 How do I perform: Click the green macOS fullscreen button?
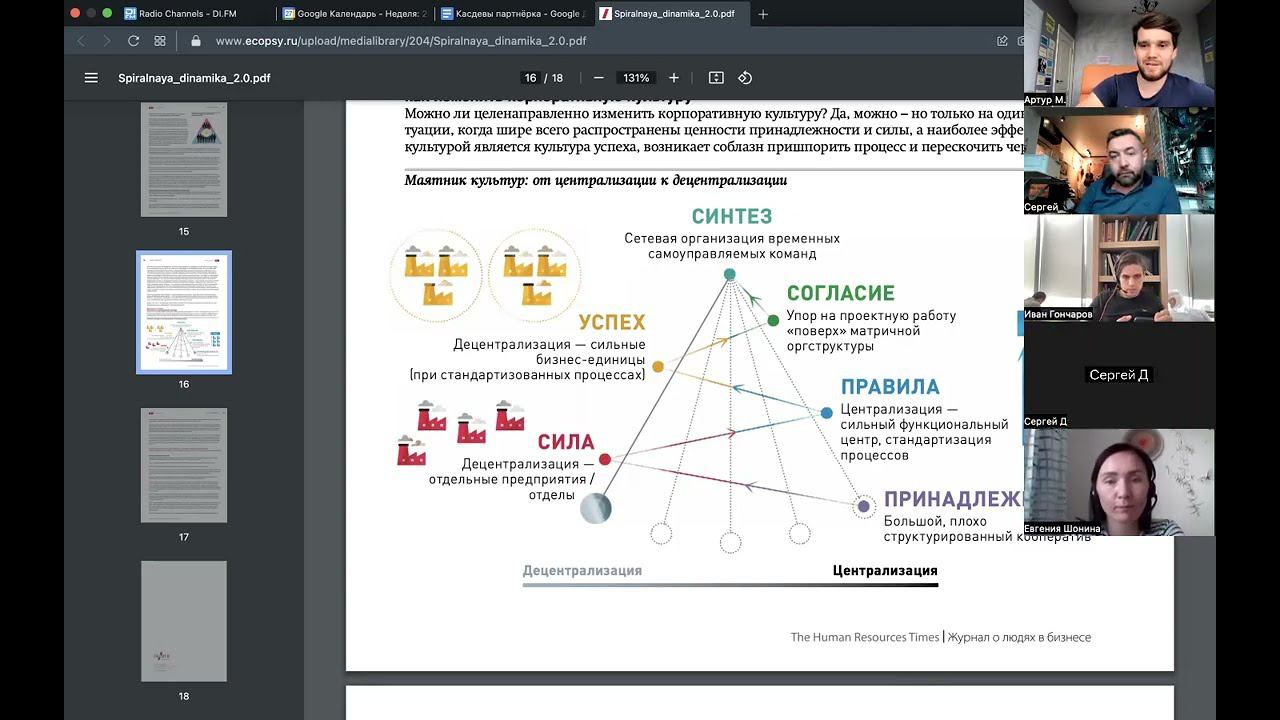coord(107,13)
